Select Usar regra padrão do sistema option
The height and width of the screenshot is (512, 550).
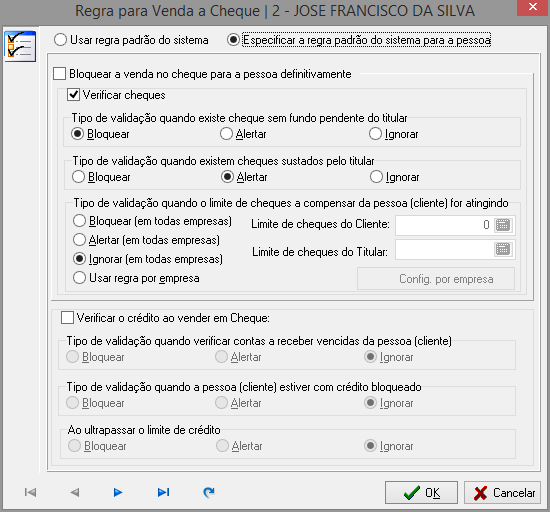[60, 40]
